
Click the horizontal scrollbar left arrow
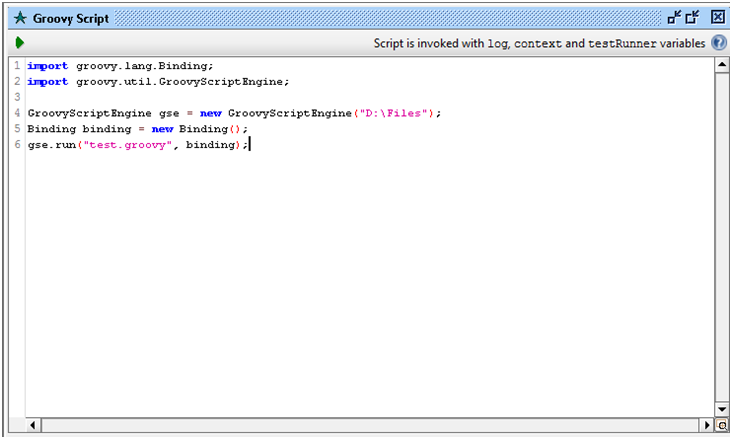click(33, 425)
